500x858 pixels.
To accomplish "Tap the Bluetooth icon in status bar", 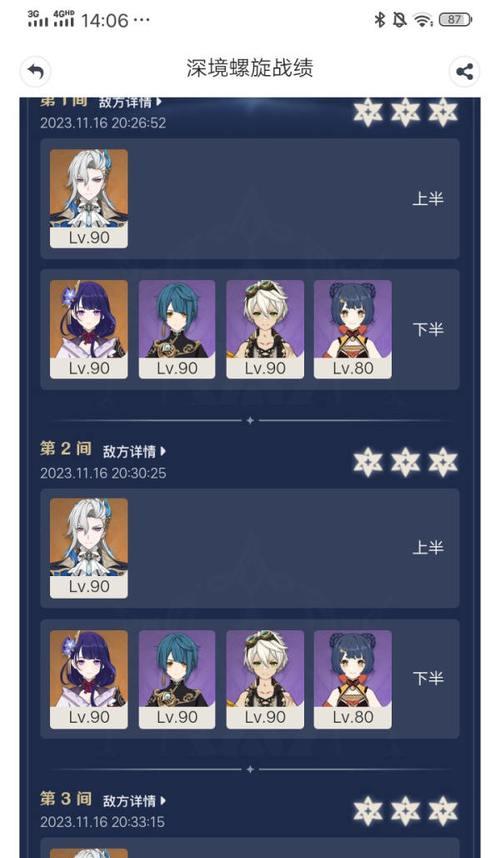I will coord(380,20).
